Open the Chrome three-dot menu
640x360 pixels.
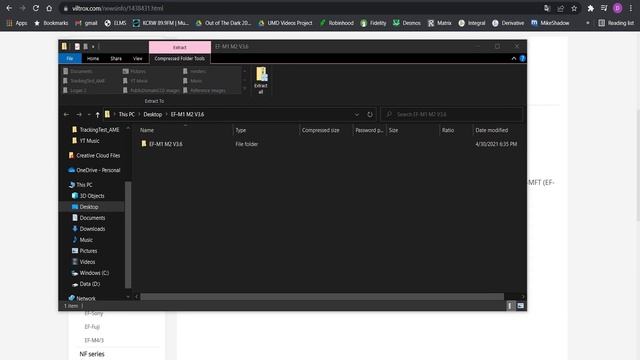pos(631,8)
